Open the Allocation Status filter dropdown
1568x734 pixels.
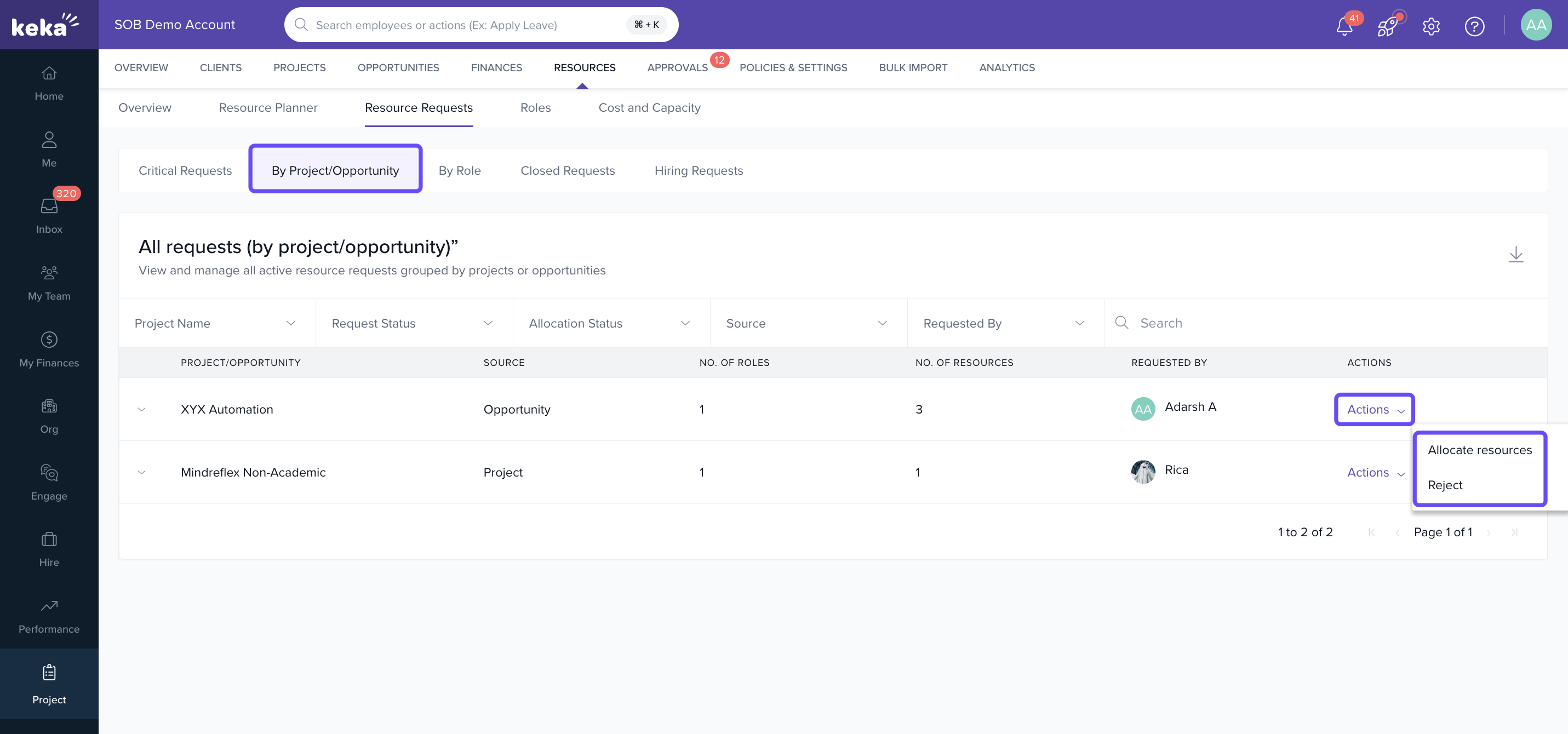610,323
